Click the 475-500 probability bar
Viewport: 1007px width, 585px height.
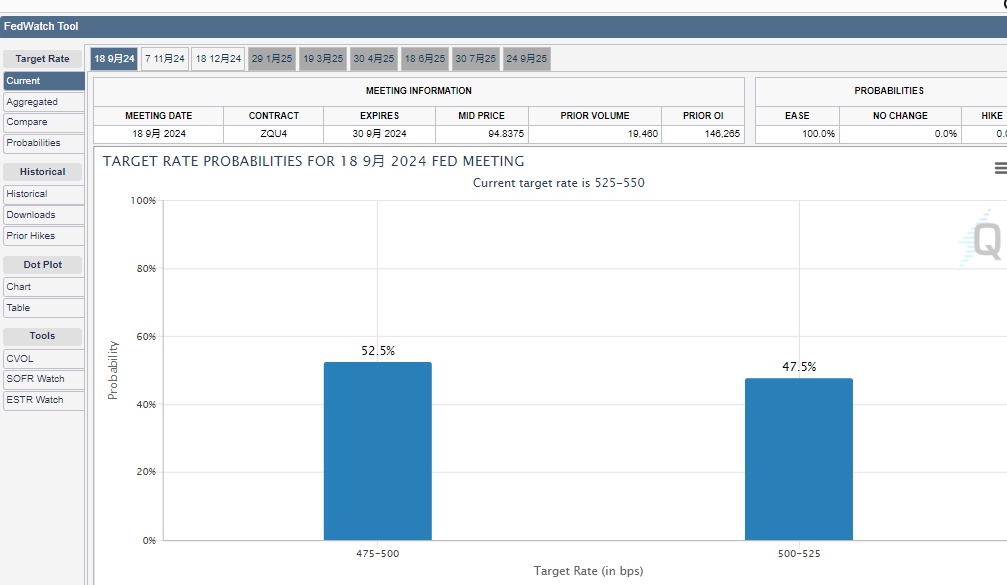pyautogui.click(x=377, y=450)
